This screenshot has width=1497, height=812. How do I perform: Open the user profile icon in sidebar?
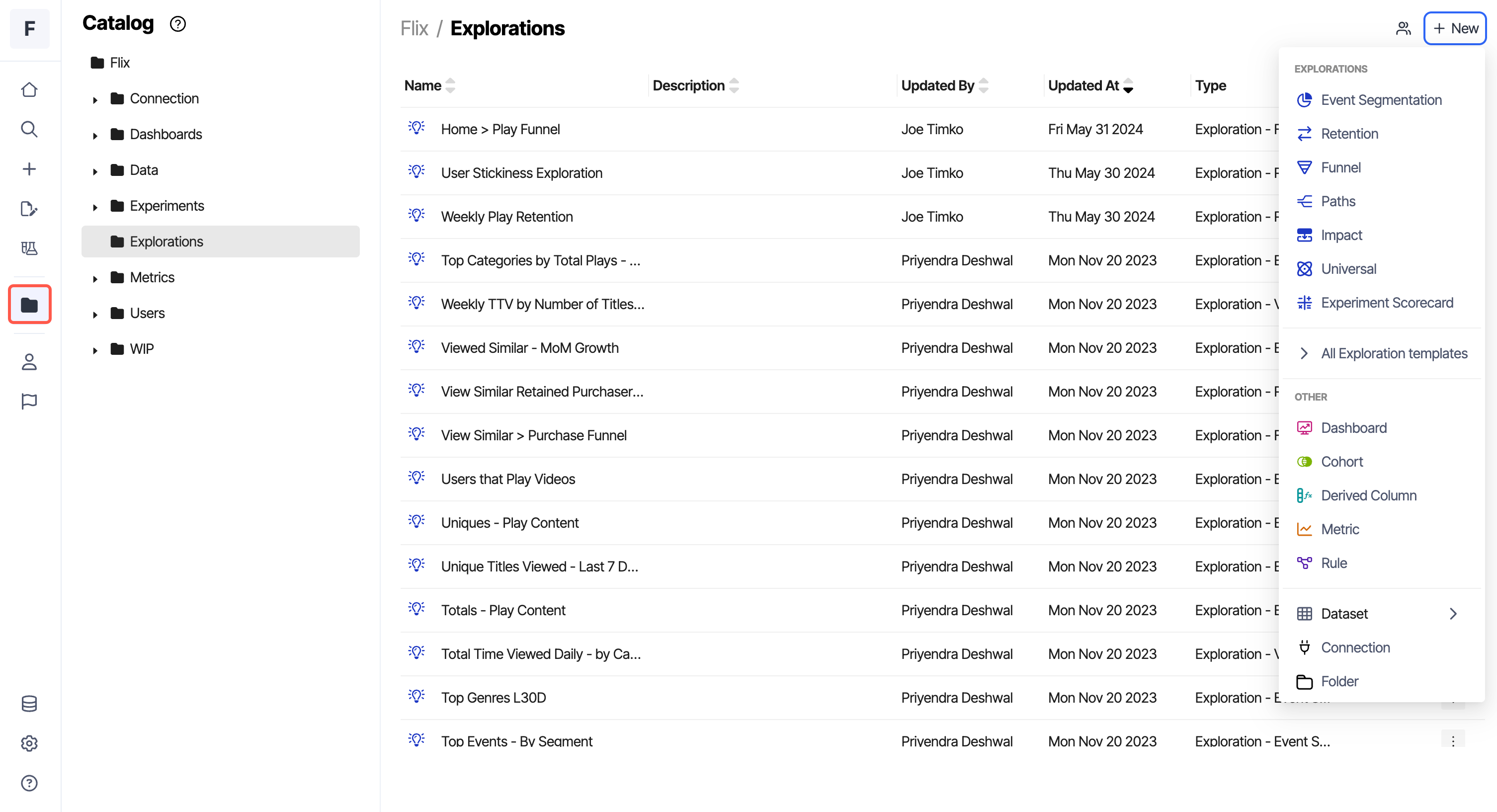29,362
